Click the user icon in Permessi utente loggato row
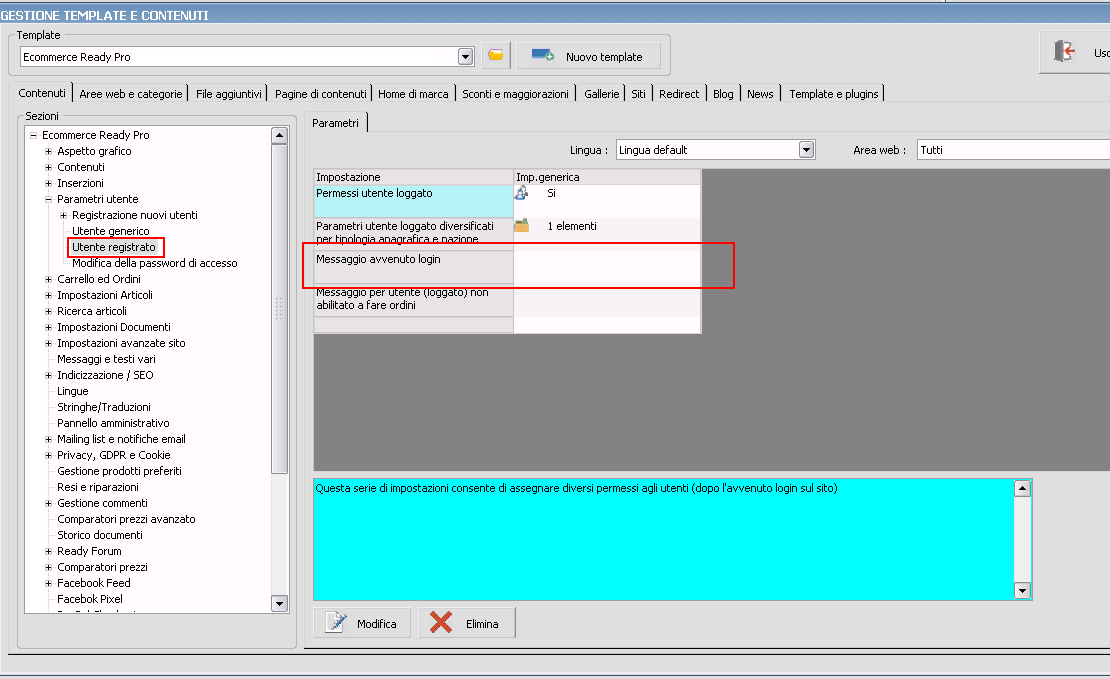1110x679 pixels. (522, 193)
